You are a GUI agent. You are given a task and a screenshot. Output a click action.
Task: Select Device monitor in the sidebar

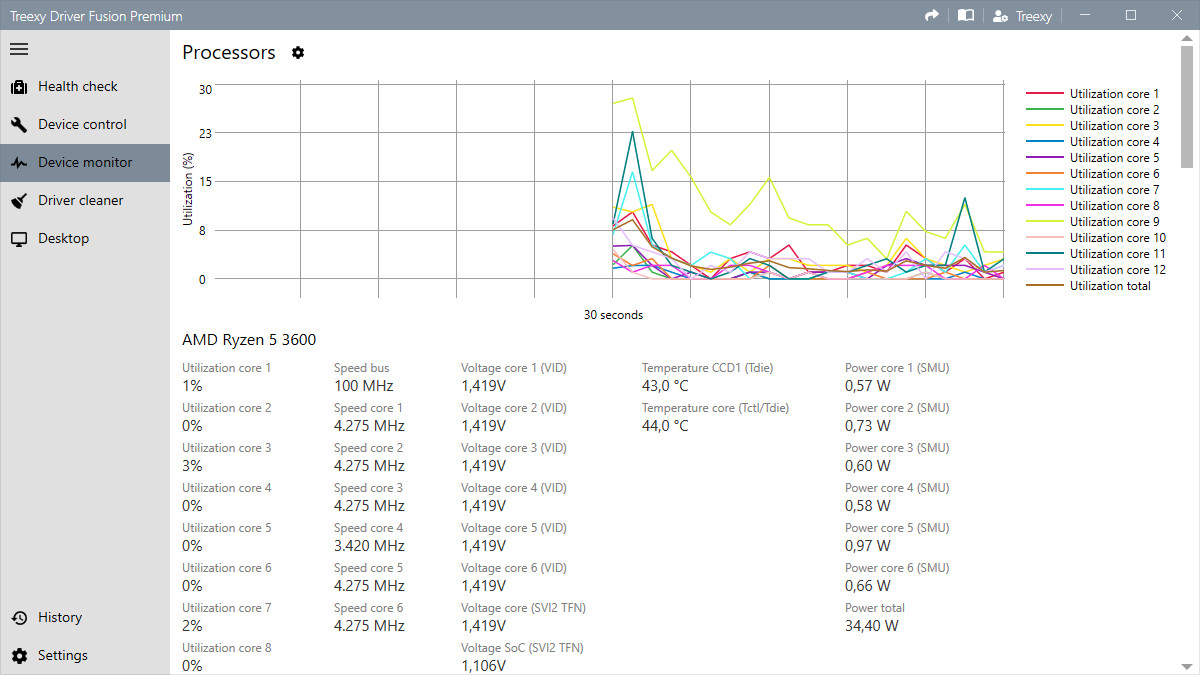tap(85, 163)
